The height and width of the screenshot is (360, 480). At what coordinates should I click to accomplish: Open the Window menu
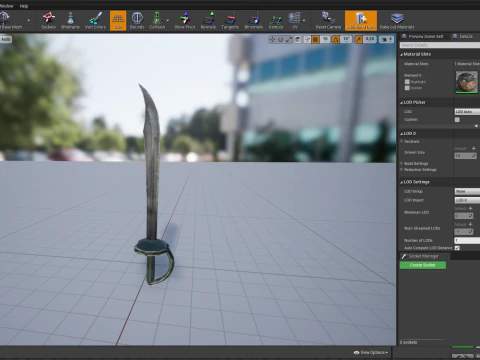coord(6,6)
